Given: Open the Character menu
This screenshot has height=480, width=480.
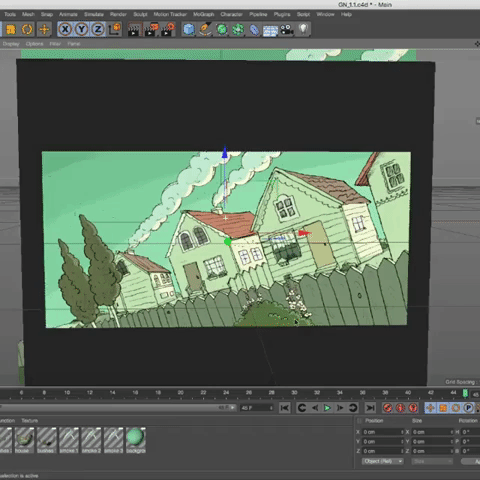Looking at the screenshot, I should click(x=231, y=14).
